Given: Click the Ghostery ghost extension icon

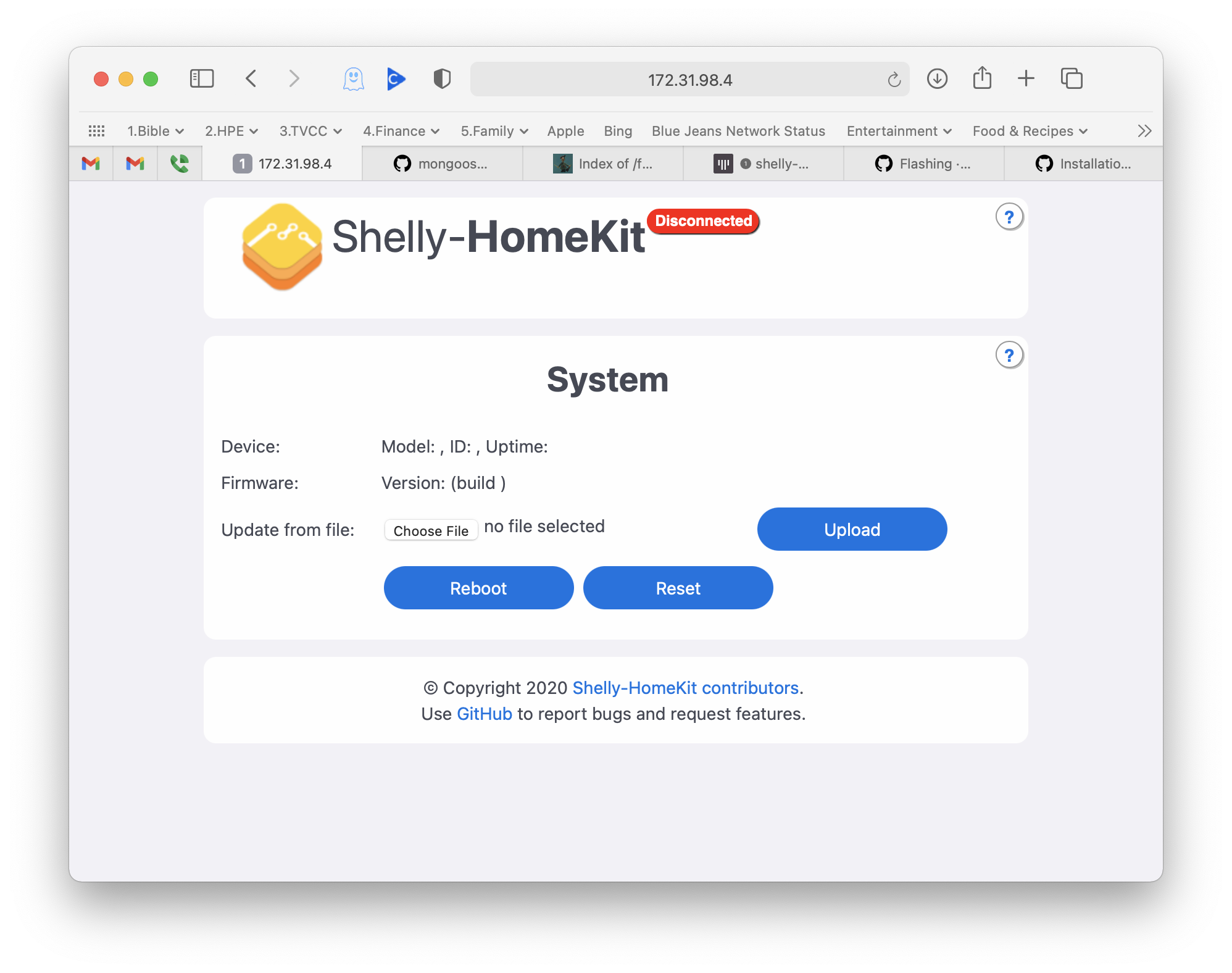Looking at the screenshot, I should coord(352,78).
